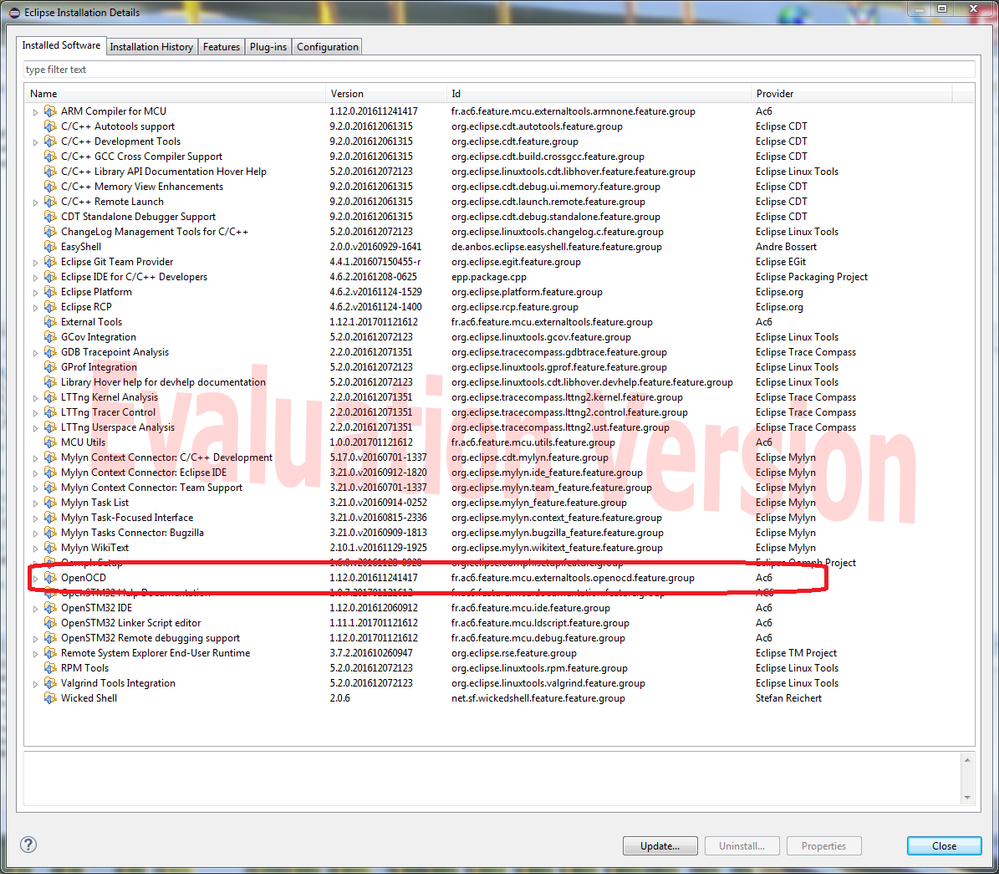Screen dimensions: 999x874
Task: Open the Configuration tab
Action: click(x=327, y=47)
